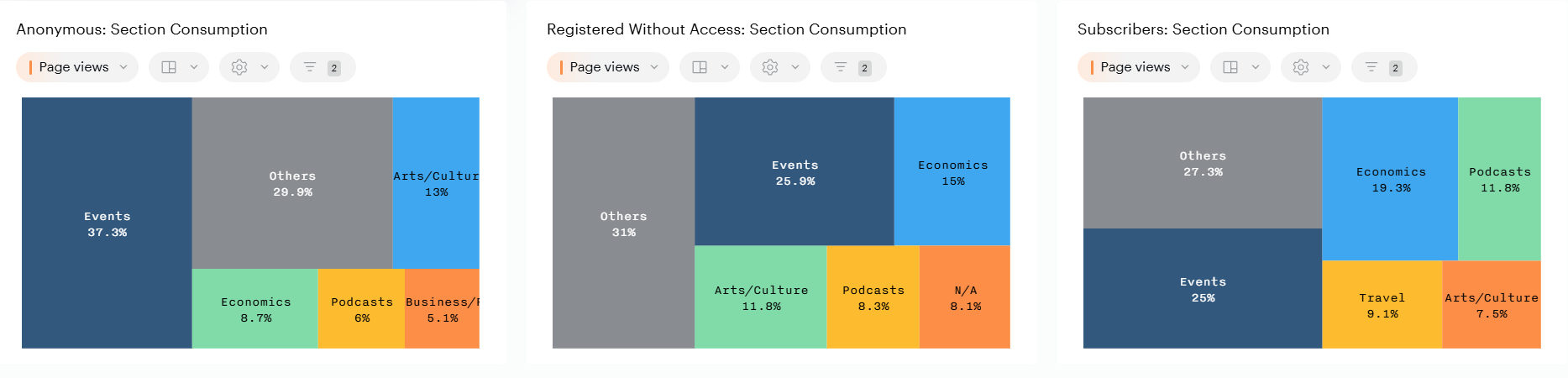Click Anonymous: Section Consumption title
This screenshot has width=1568, height=378.
pyautogui.click(x=142, y=29)
